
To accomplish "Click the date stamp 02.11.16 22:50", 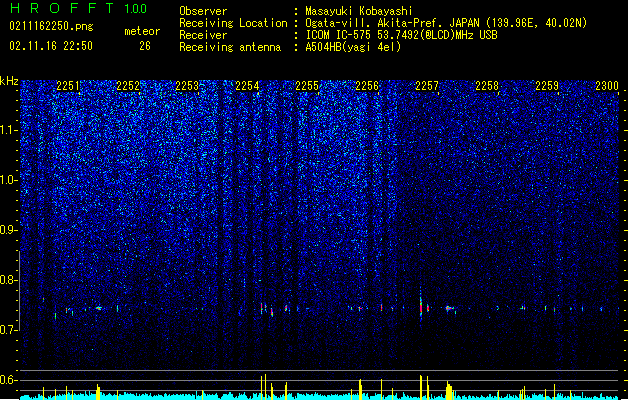I will pyautogui.click(x=51, y=46).
